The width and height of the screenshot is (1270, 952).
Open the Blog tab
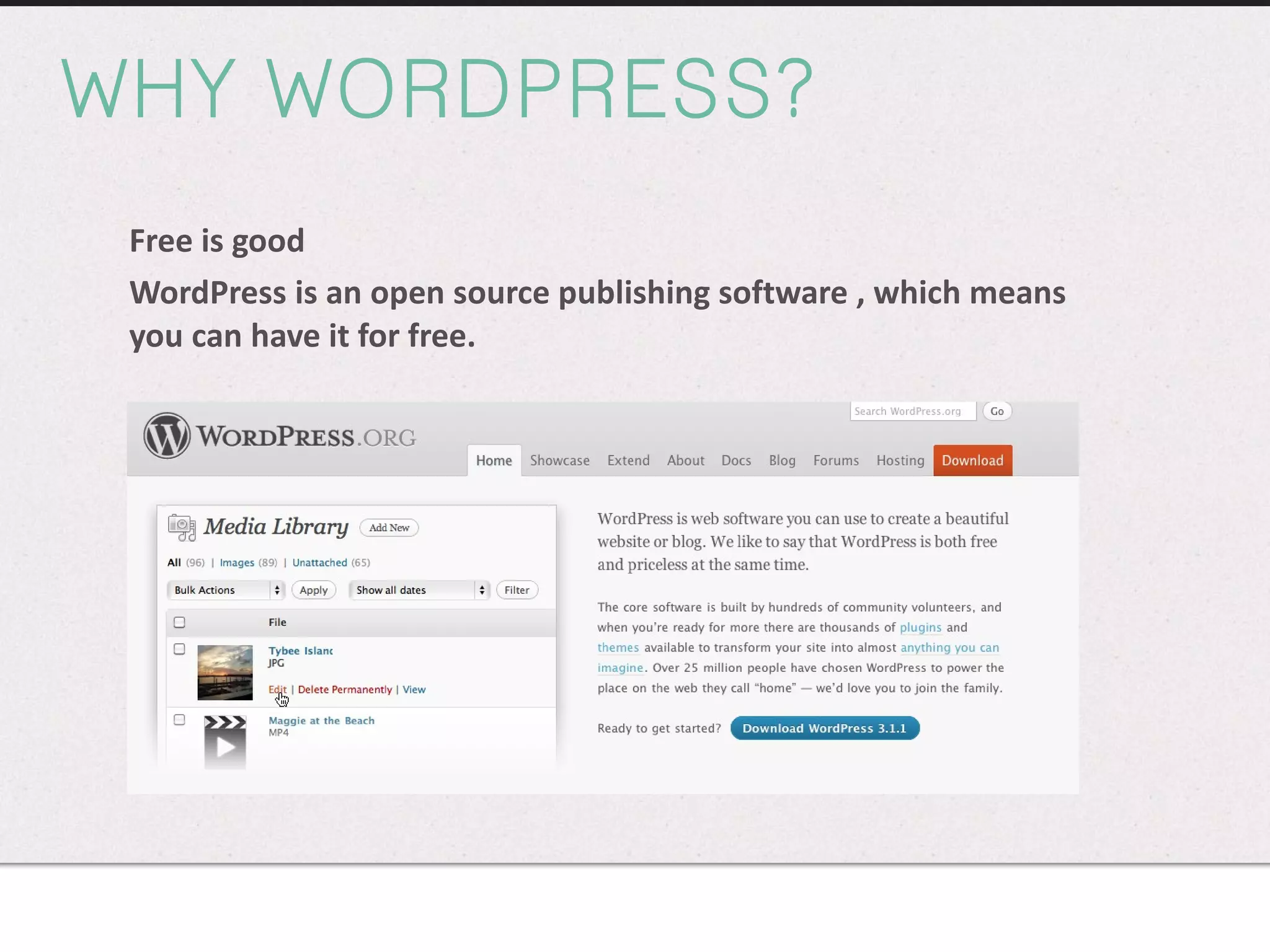click(782, 461)
